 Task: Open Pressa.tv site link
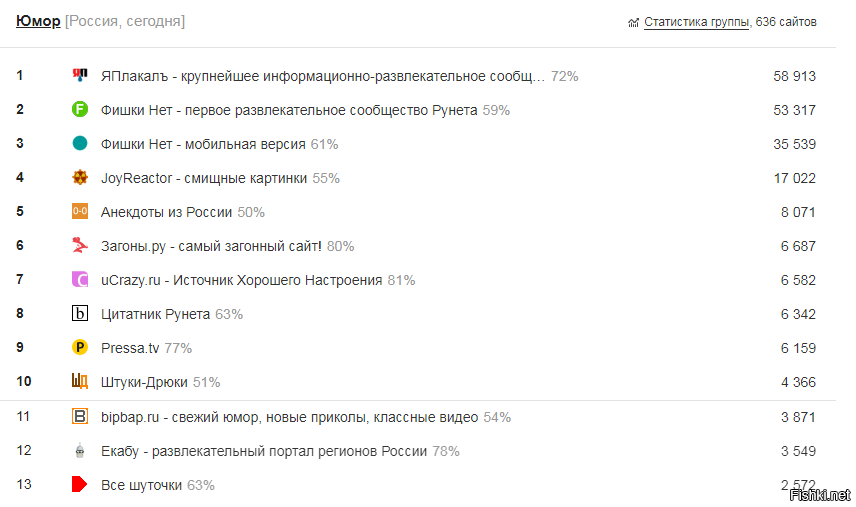coord(130,348)
